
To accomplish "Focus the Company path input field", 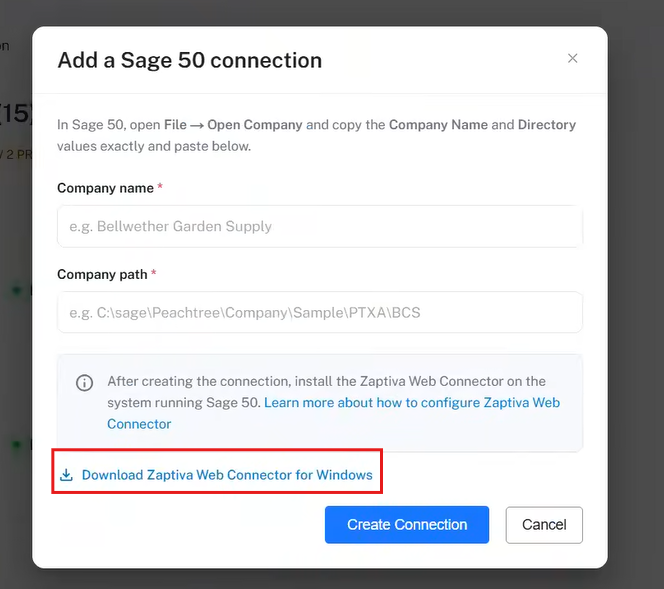I will pos(320,312).
